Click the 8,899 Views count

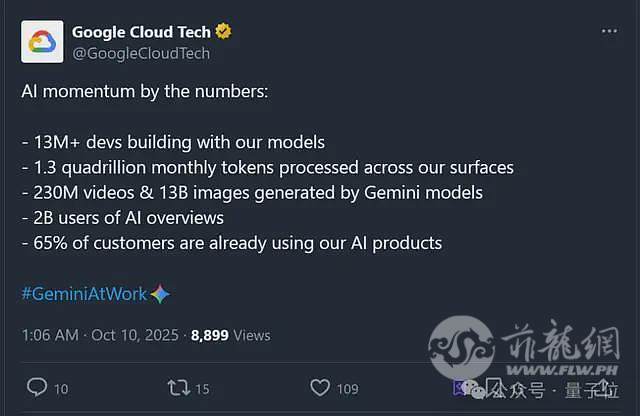[x=230, y=335]
